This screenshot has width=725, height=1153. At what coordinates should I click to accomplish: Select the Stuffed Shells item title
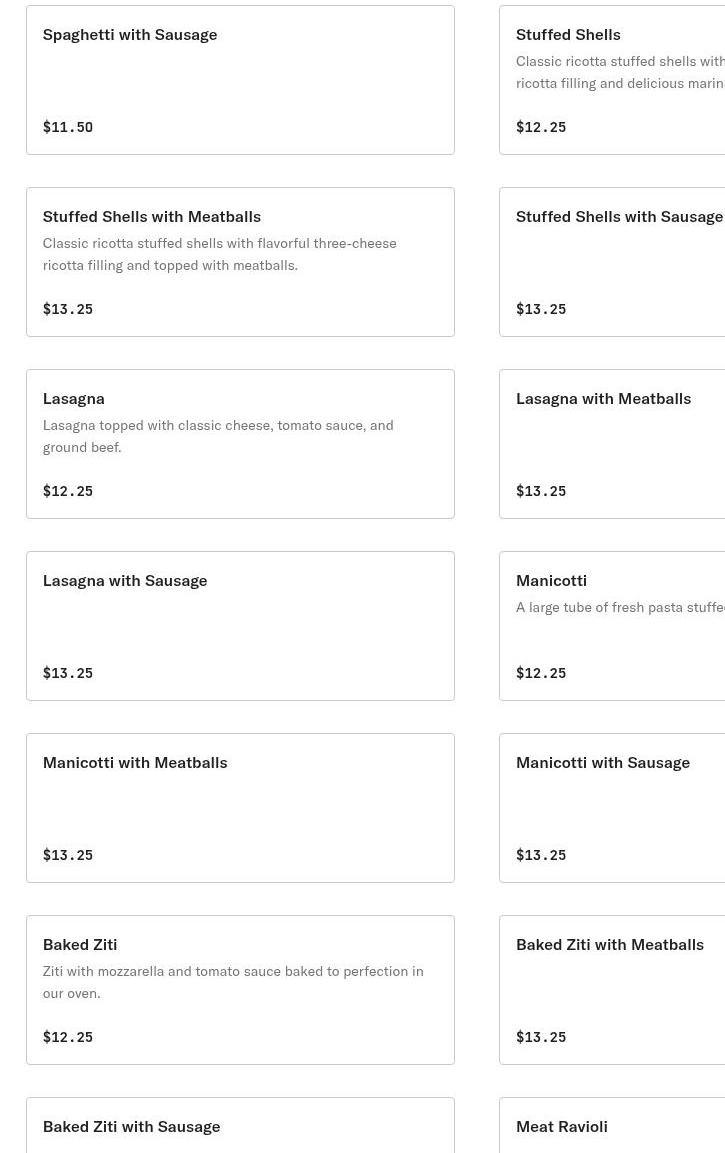click(568, 34)
